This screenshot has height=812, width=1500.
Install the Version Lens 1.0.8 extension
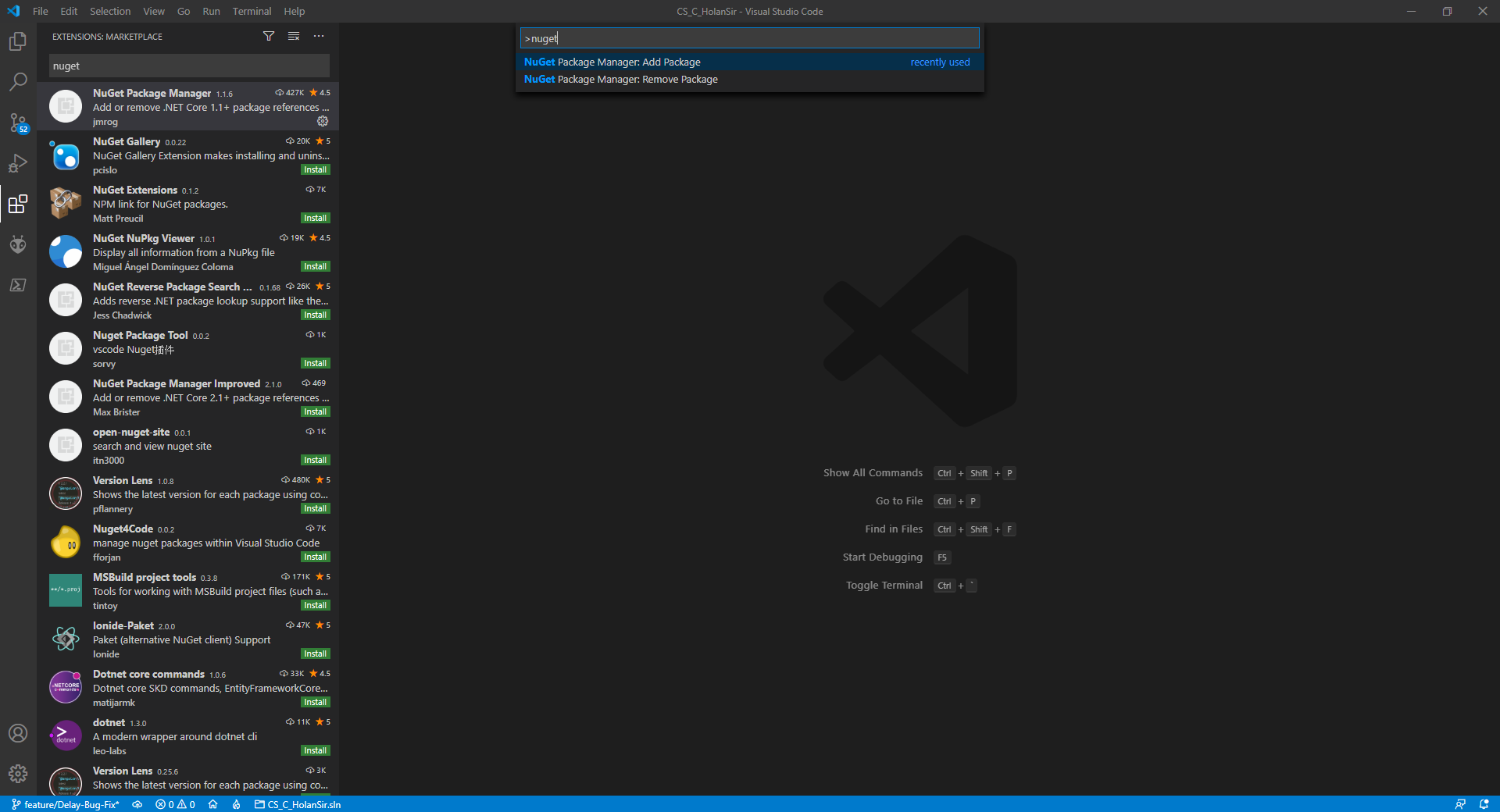315,509
